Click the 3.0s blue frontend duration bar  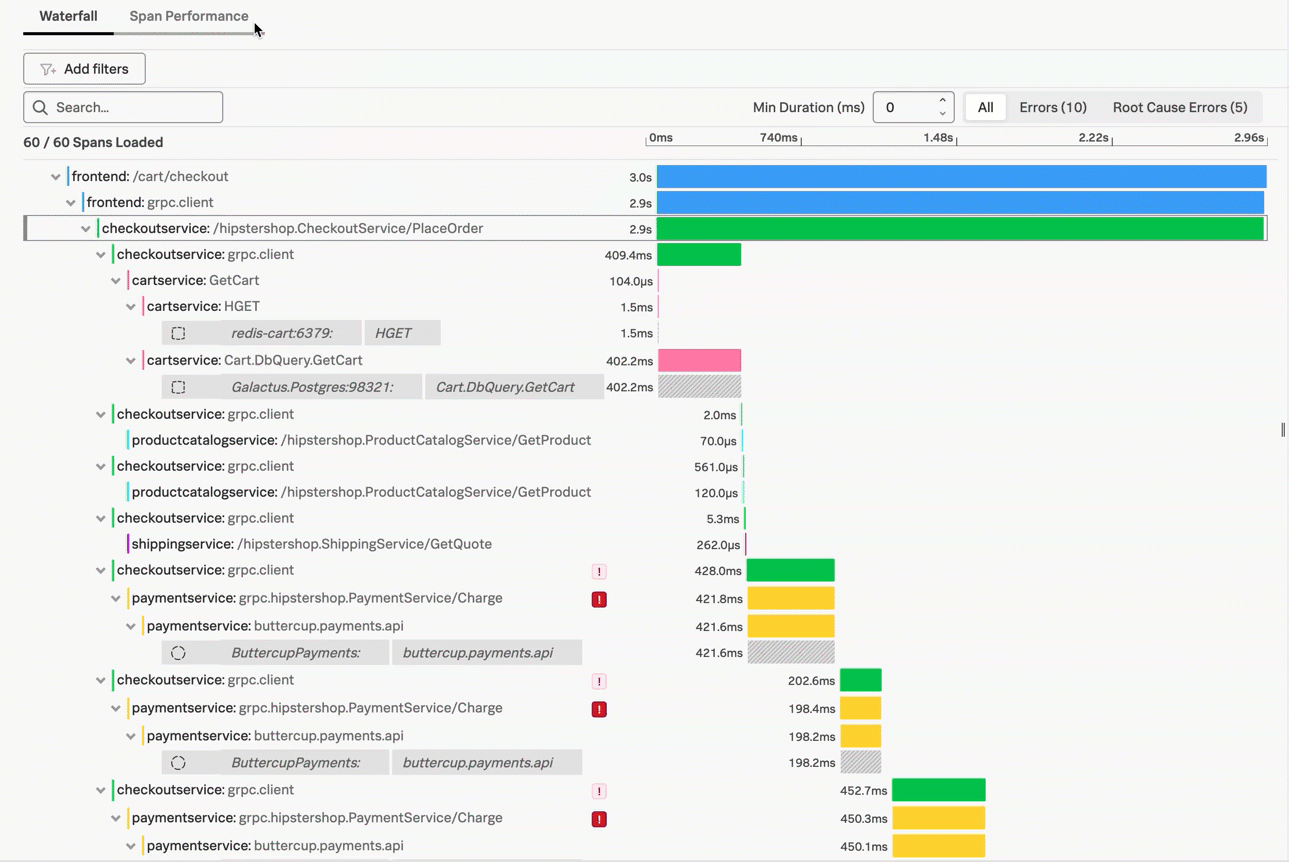(x=961, y=177)
